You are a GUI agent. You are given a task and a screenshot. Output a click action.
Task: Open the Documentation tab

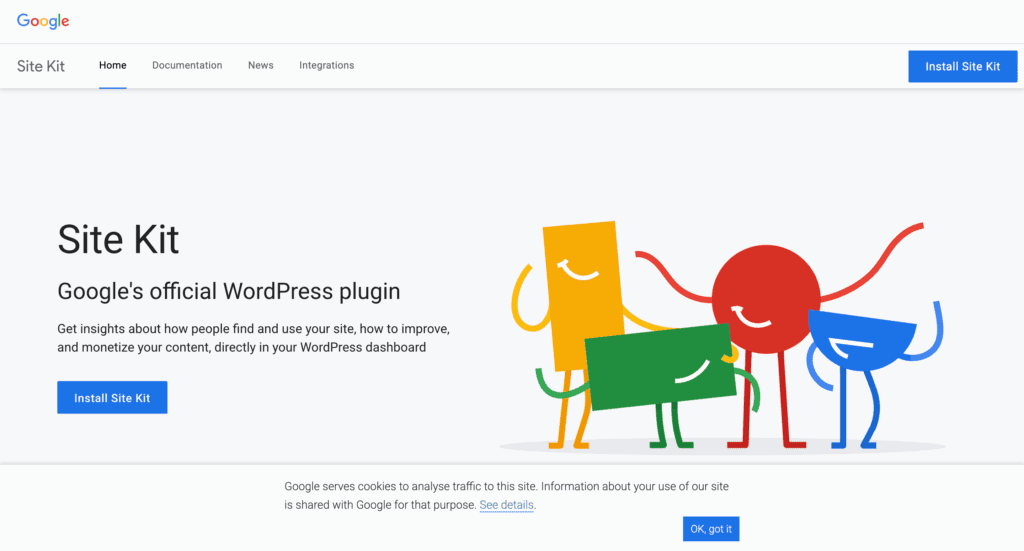[x=187, y=65]
